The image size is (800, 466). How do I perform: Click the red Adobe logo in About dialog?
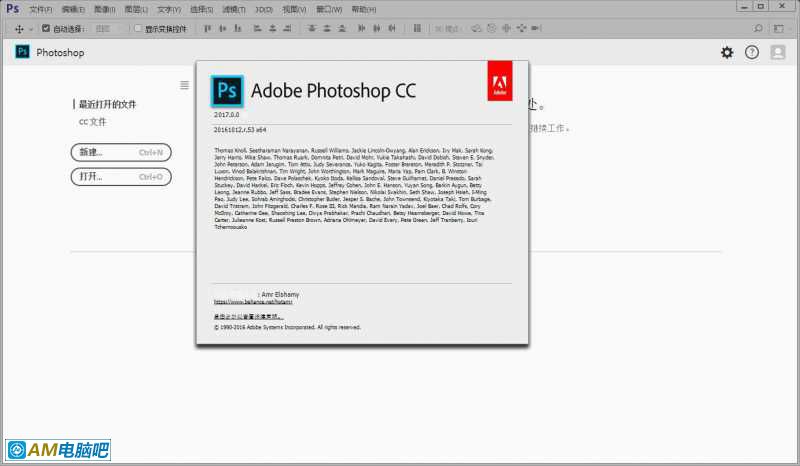click(x=500, y=81)
